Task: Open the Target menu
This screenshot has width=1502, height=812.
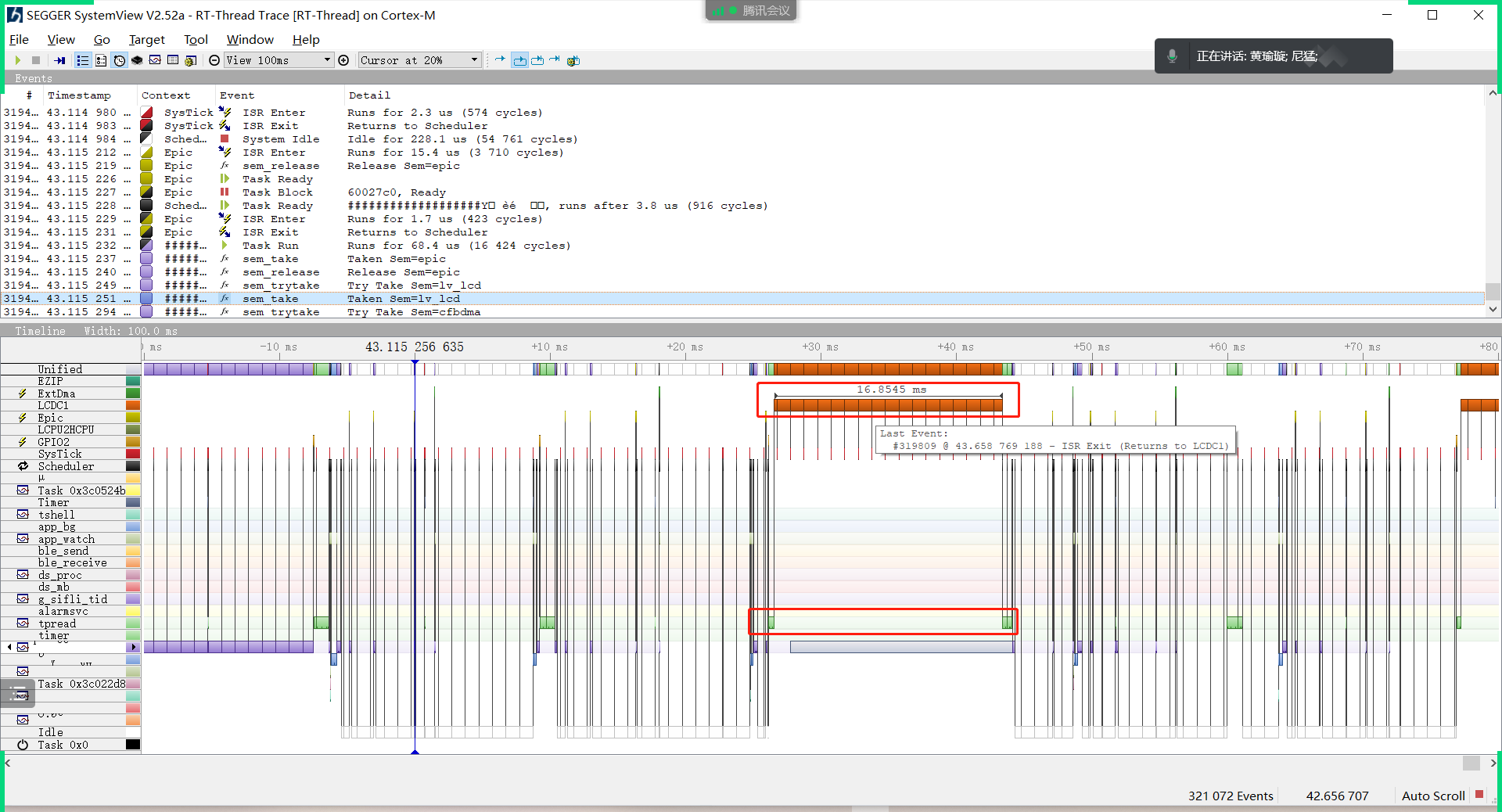Action: (x=146, y=40)
